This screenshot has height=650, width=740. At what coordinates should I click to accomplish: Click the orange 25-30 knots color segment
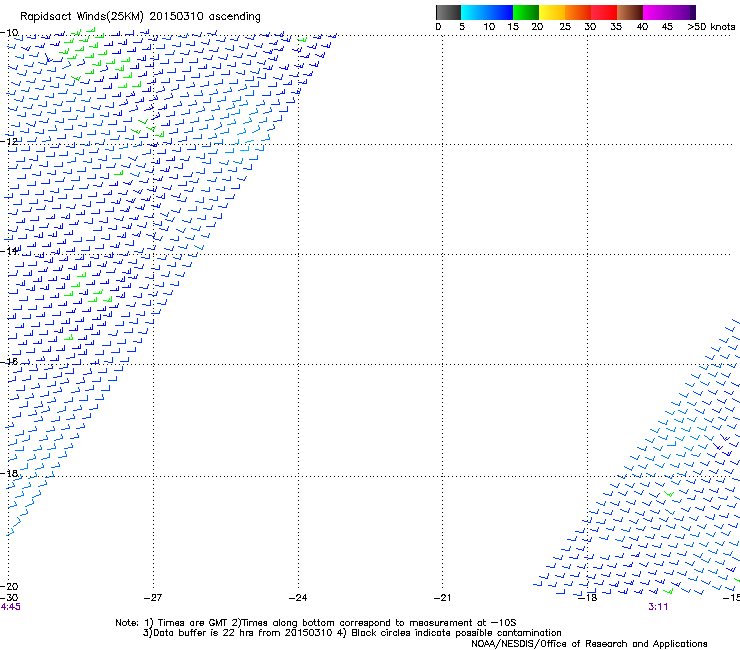pos(578,12)
